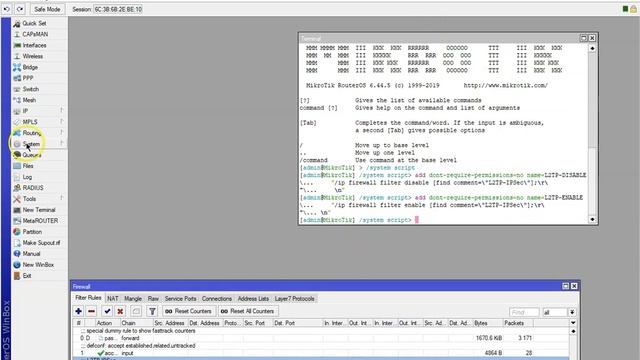Image resolution: width=640 pixels, height=360 pixels.
Task: Expand the System submenu
Action: pos(39,144)
